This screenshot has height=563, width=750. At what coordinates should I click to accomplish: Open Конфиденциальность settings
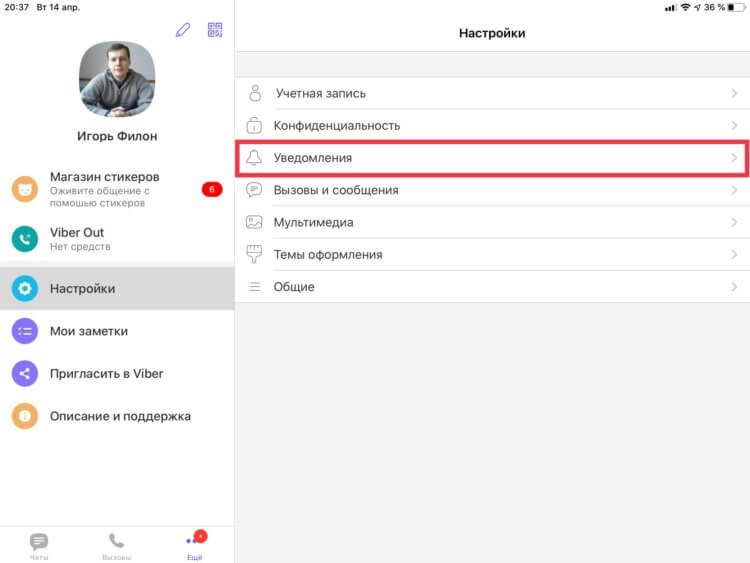point(492,125)
